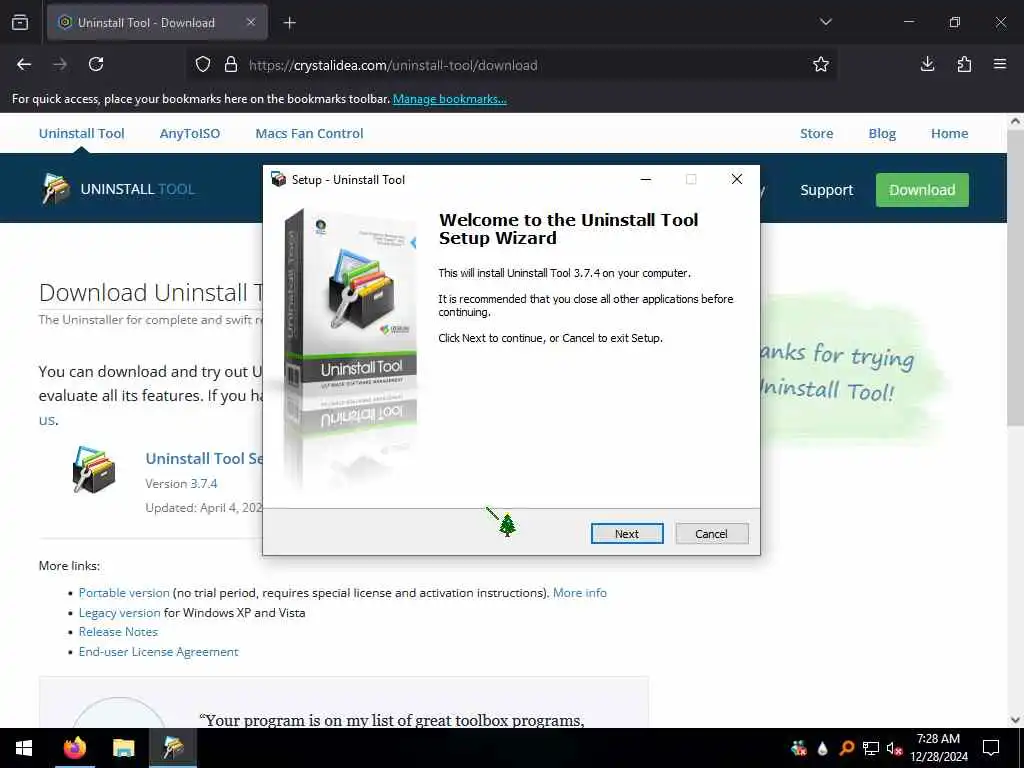
Task: Close the Uninstall Tool - Download tab
Action: (x=251, y=22)
